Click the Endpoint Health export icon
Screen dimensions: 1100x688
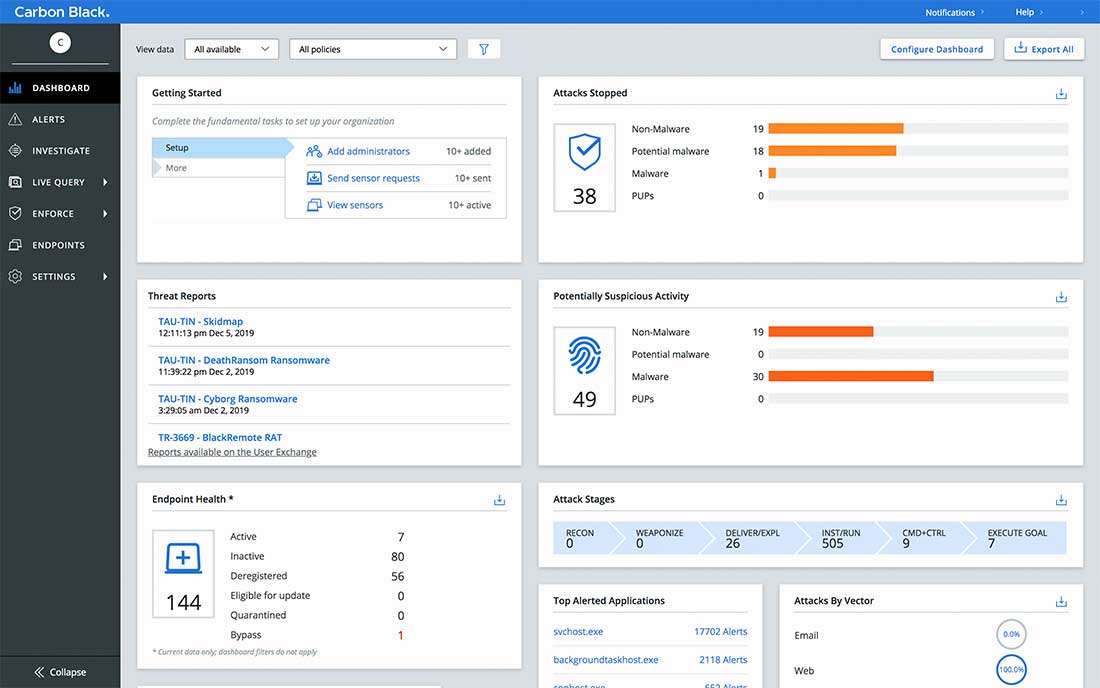point(499,499)
